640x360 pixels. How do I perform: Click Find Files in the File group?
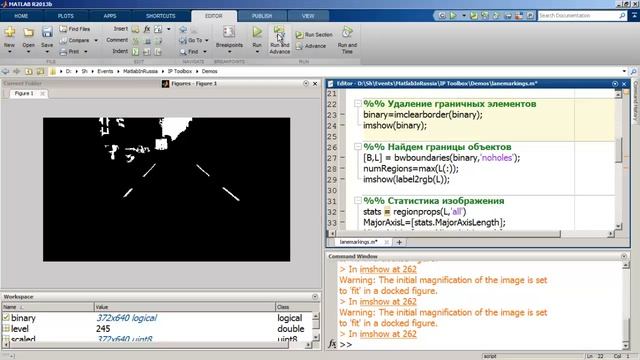coord(75,29)
